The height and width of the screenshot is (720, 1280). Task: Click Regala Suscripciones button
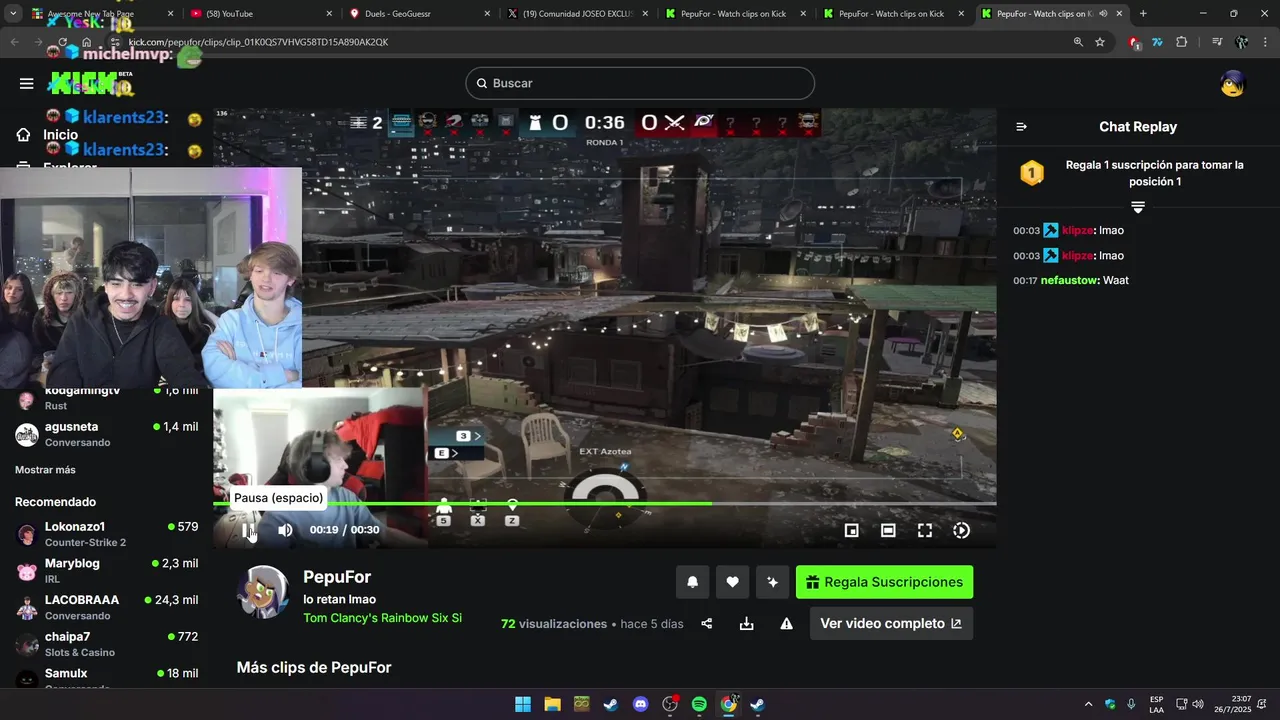click(884, 582)
